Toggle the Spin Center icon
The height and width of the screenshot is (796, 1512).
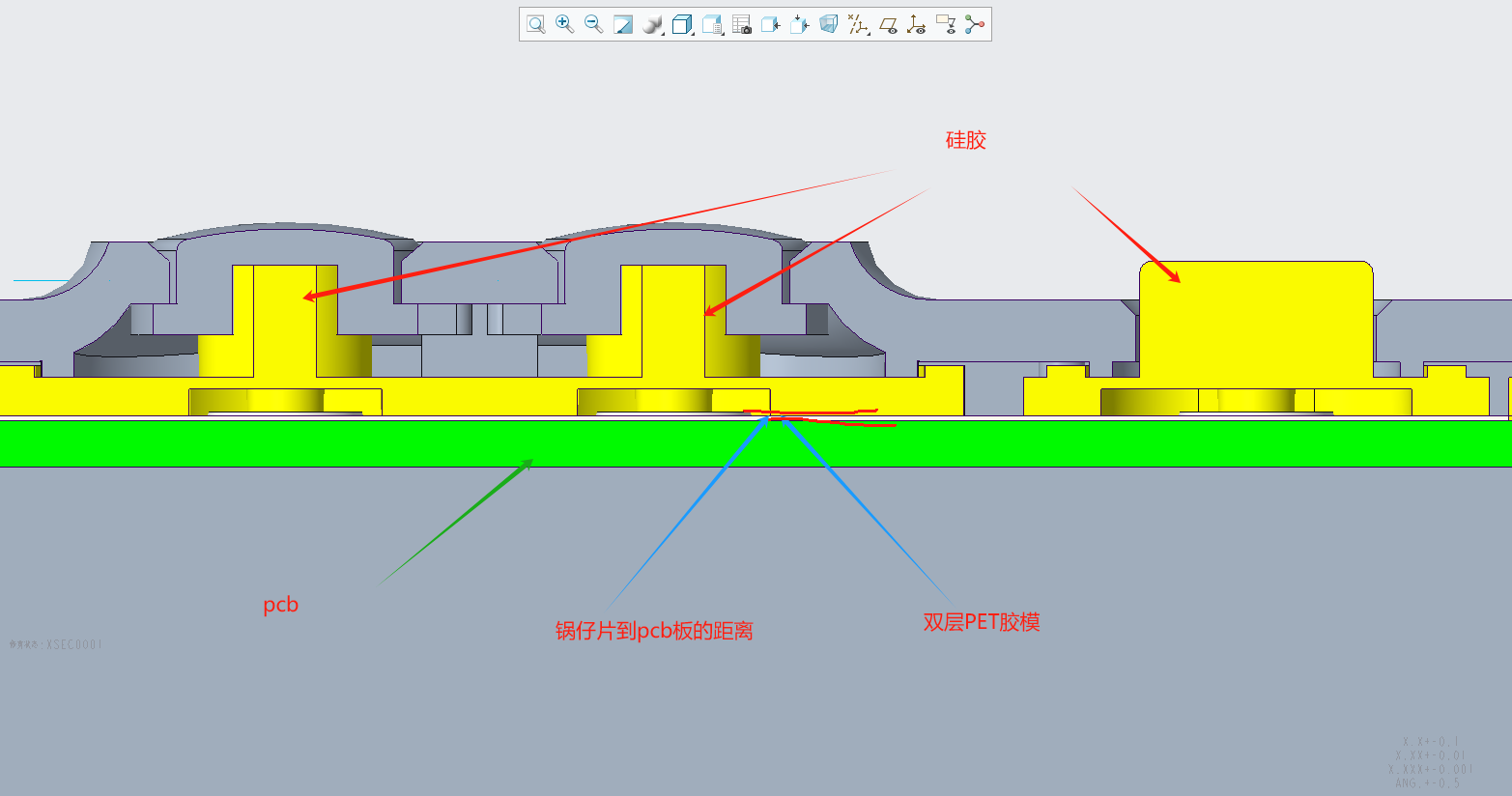(x=975, y=24)
